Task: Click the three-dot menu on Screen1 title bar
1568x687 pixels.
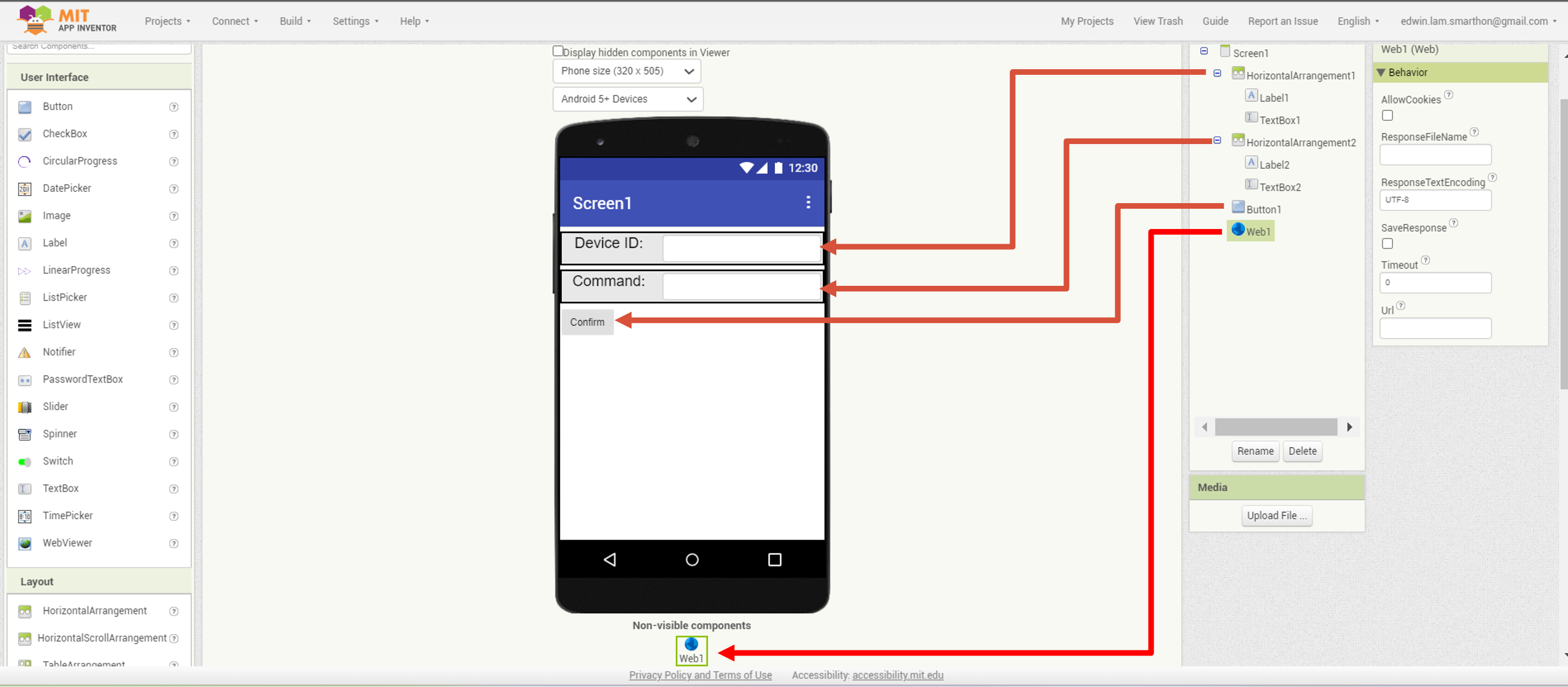Action: pos(808,202)
